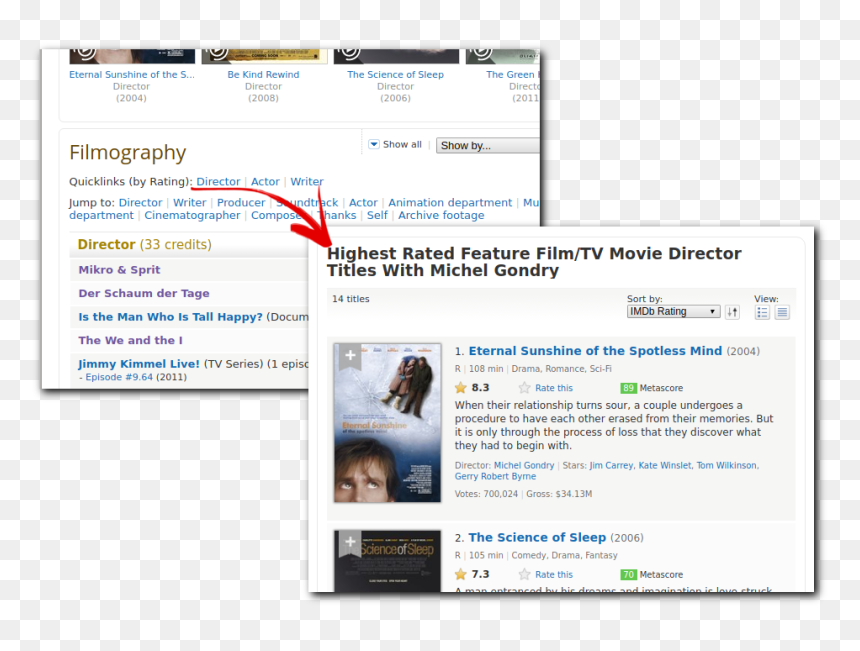Open Actor quicklink by rating
860x651 pixels.
coord(265,182)
